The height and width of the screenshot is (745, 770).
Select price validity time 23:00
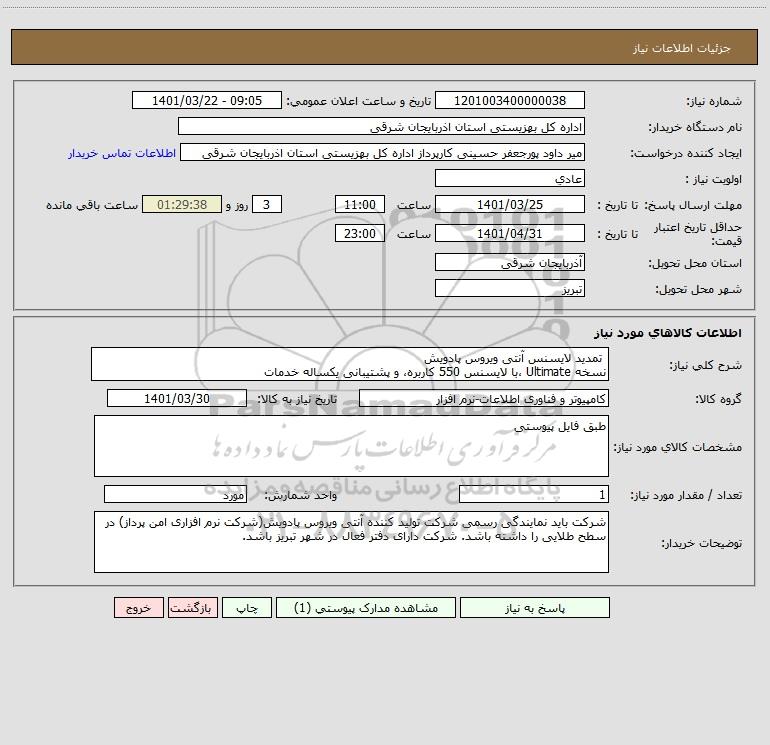pos(359,233)
